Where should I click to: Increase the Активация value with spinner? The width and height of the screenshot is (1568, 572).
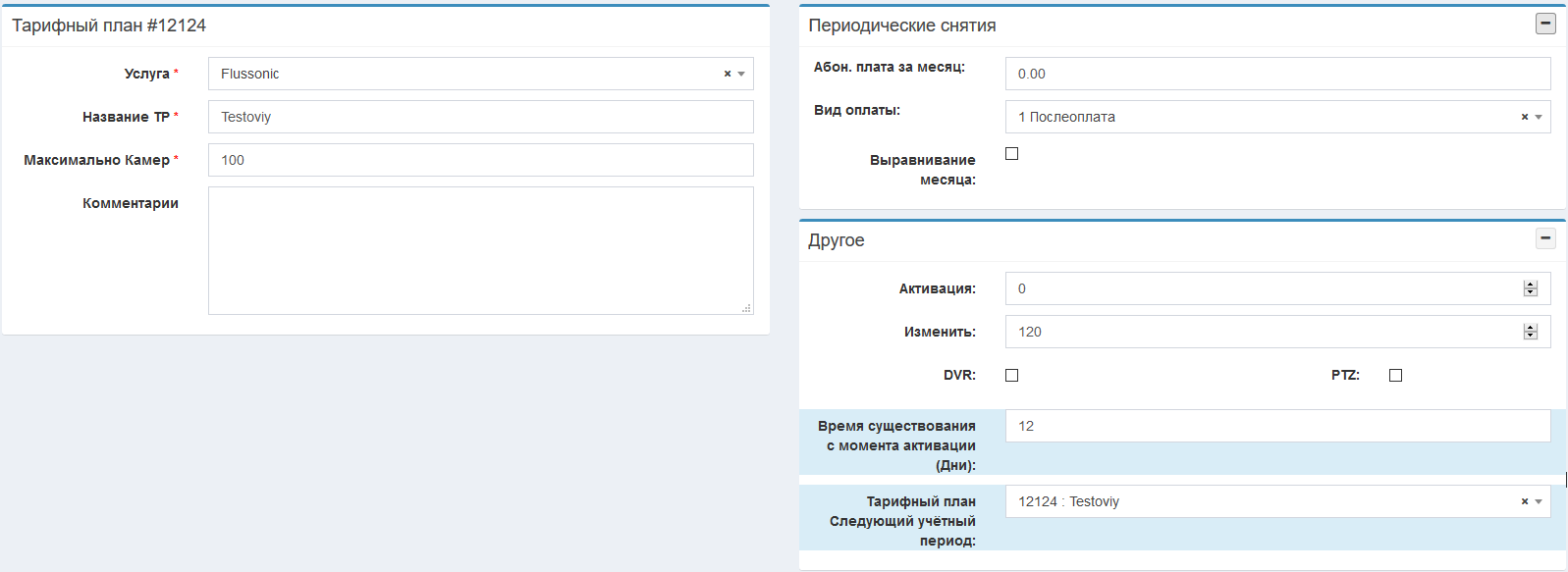[x=1531, y=285]
